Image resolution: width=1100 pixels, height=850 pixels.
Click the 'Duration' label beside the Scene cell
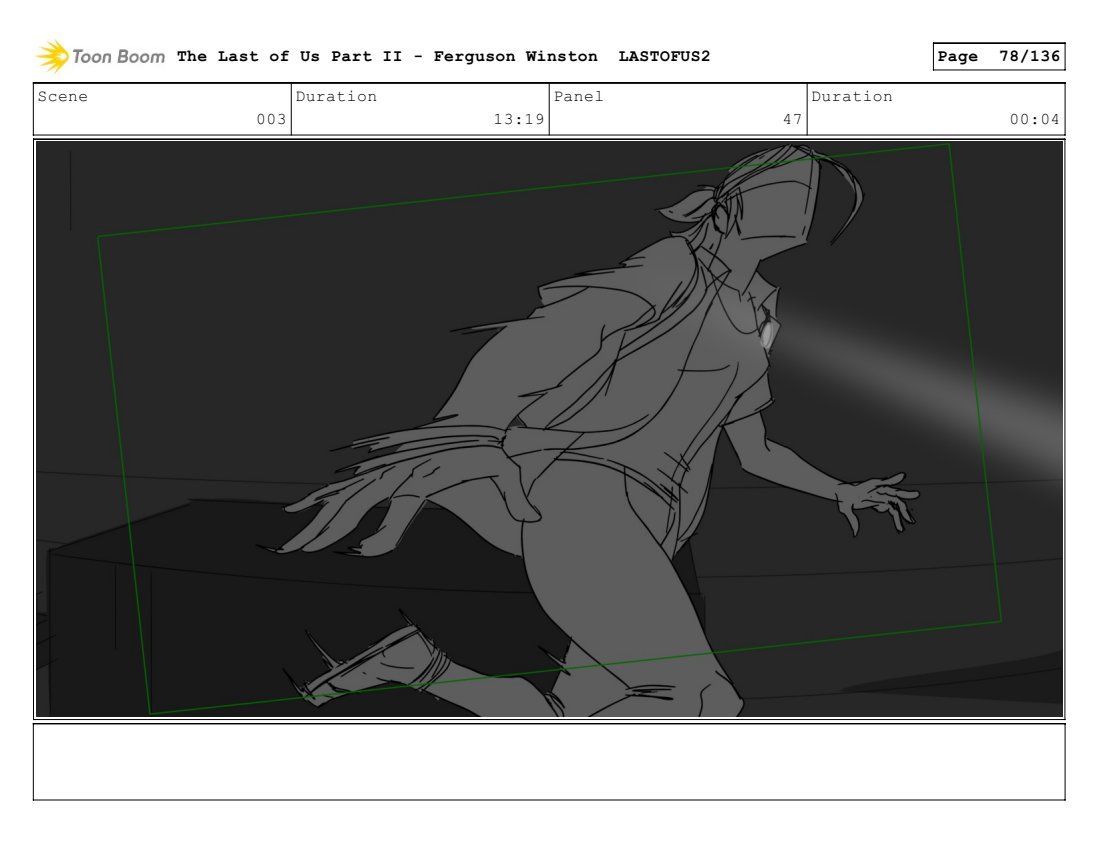point(336,97)
